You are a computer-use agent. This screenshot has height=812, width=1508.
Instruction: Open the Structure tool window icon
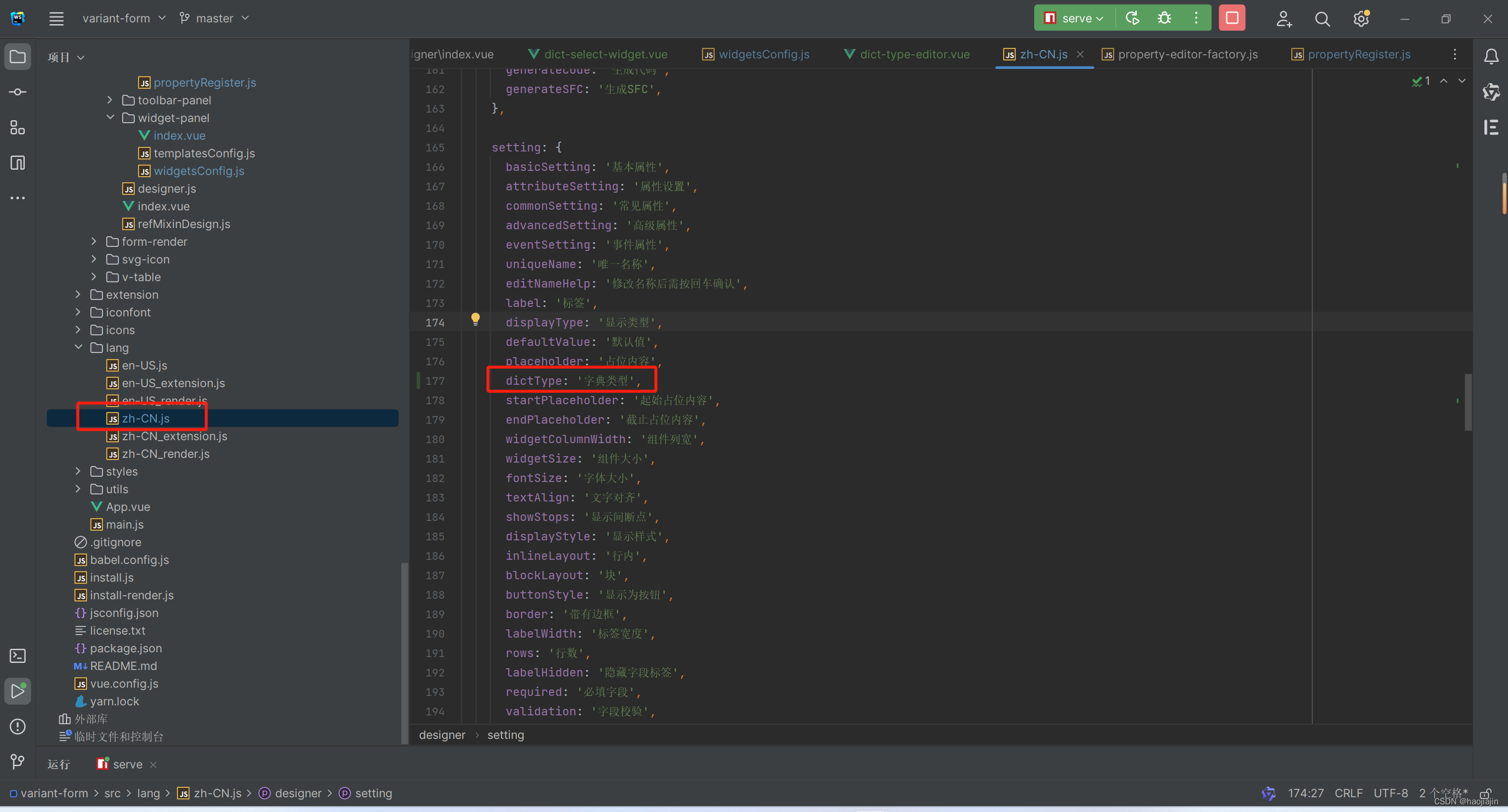[x=18, y=127]
